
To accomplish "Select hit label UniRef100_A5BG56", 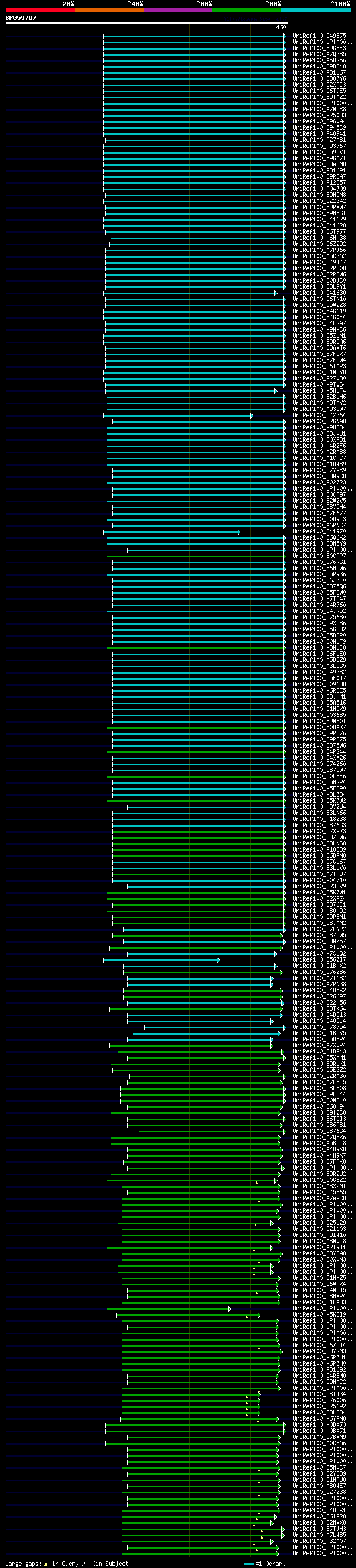I will (x=319, y=60).
